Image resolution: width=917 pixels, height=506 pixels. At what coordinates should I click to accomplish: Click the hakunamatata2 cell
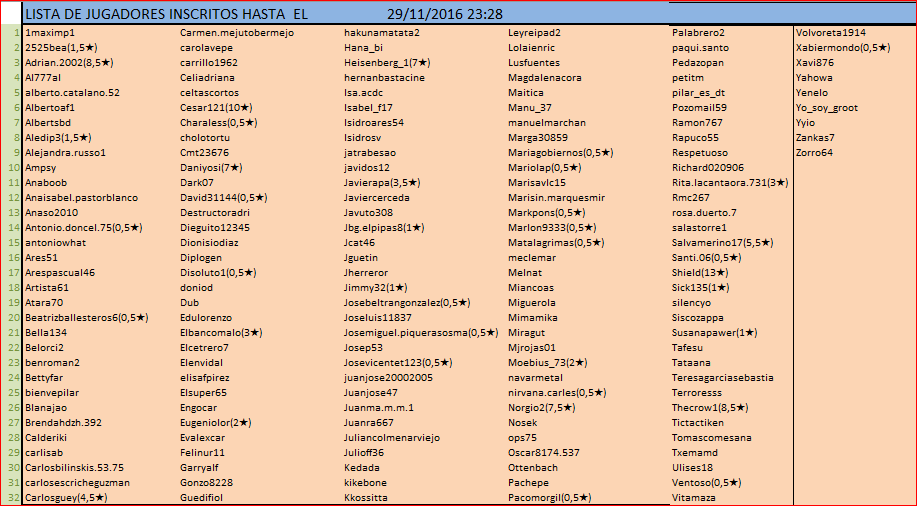(381, 32)
